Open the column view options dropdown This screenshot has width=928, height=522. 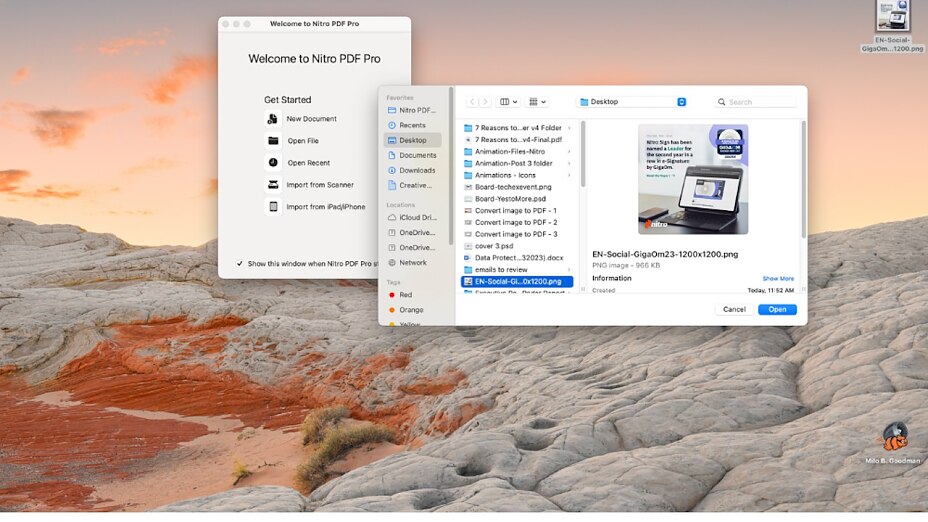508,102
